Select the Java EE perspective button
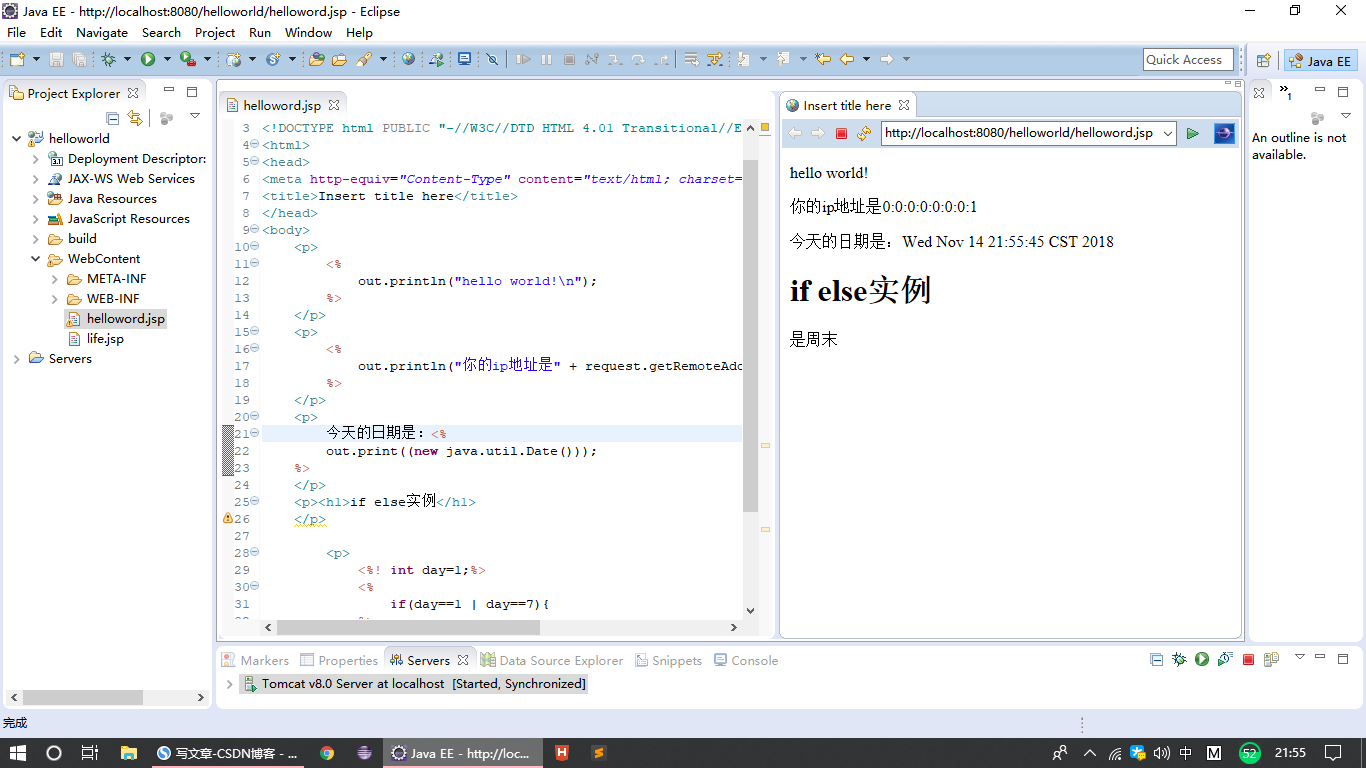 tap(1320, 61)
